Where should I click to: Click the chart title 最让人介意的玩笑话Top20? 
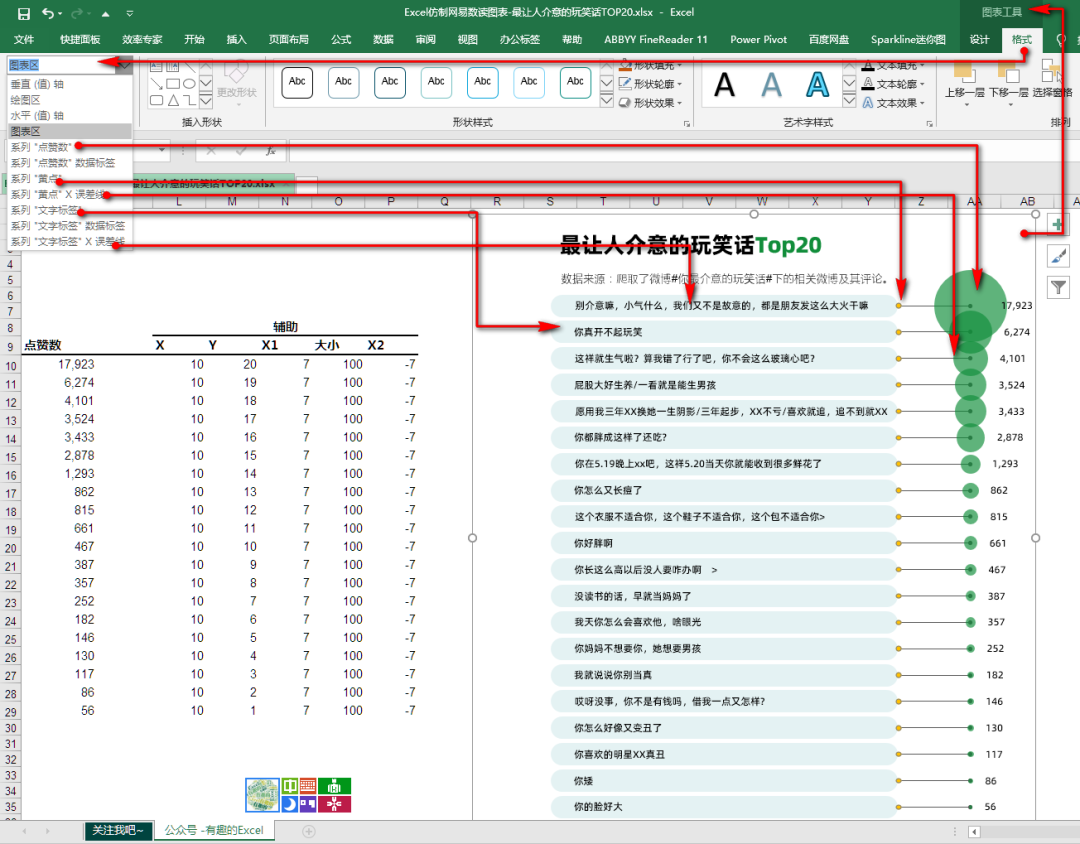pos(691,245)
